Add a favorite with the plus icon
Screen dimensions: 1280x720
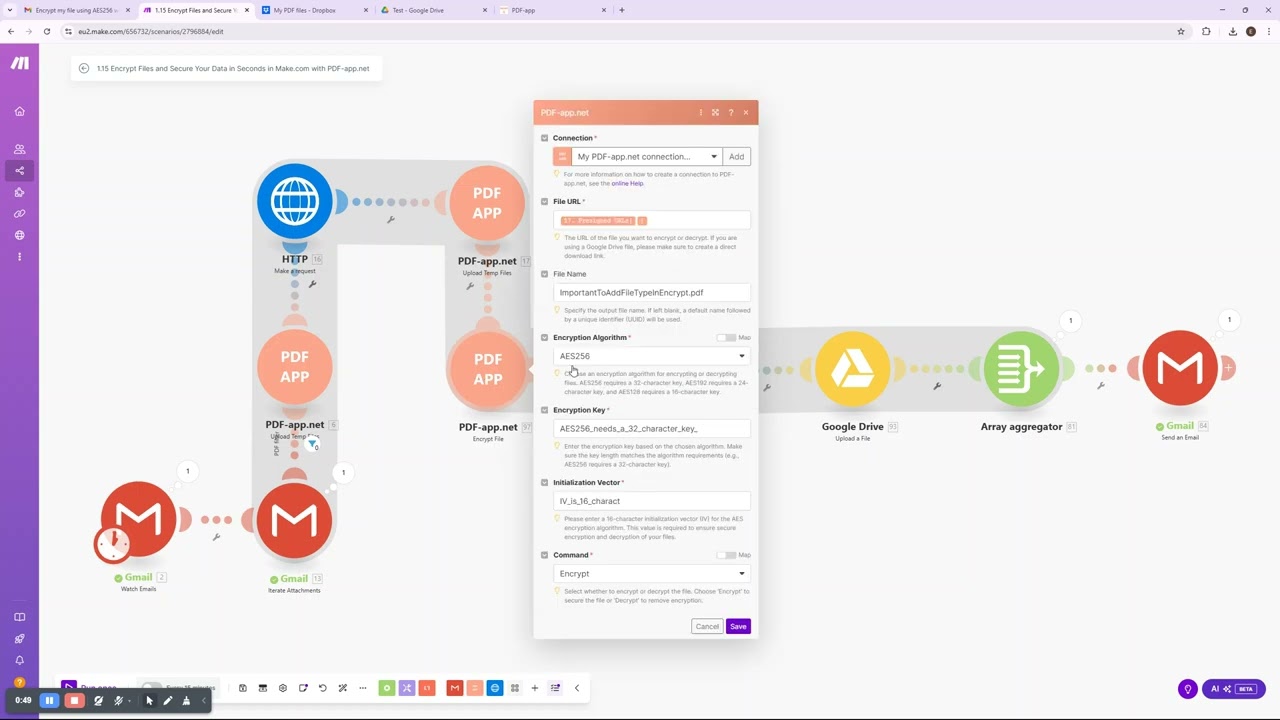pos(534,688)
